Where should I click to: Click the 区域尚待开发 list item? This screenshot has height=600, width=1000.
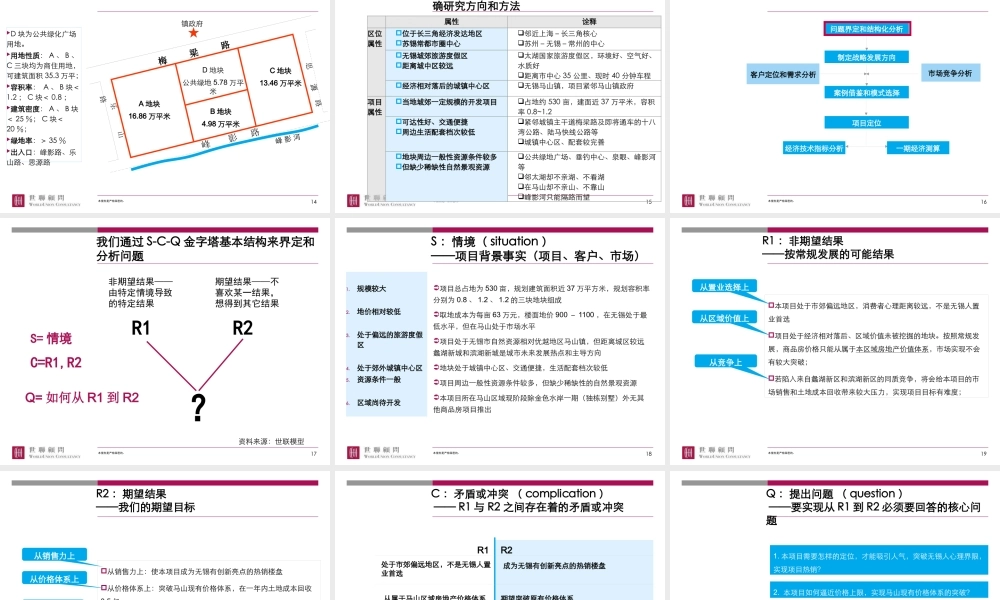379,403
